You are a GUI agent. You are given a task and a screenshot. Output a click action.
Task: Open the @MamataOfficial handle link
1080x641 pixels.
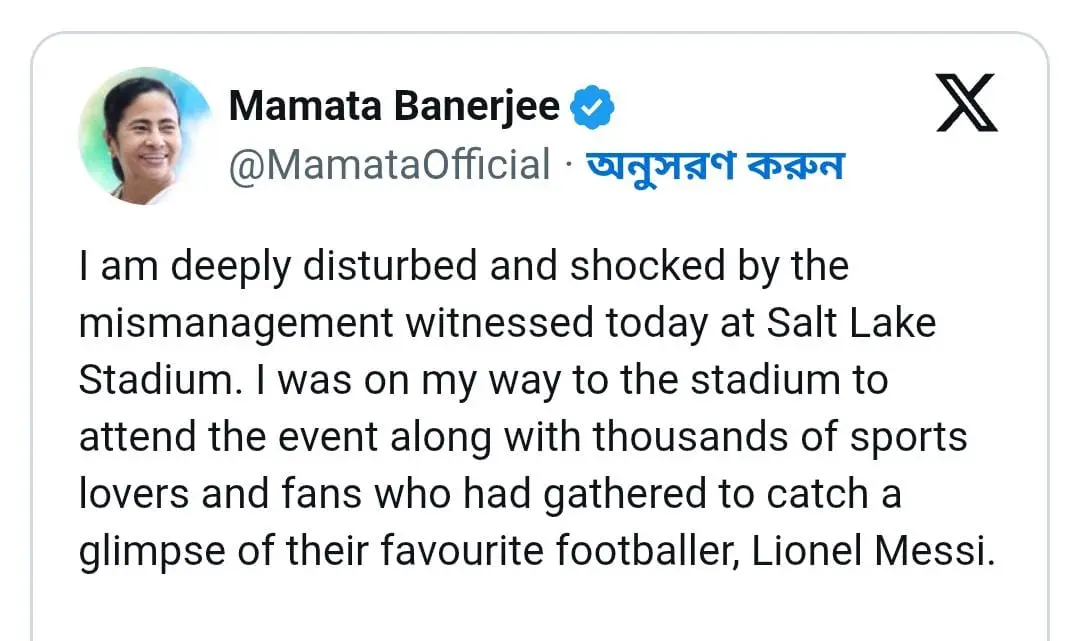pos(390,165)
